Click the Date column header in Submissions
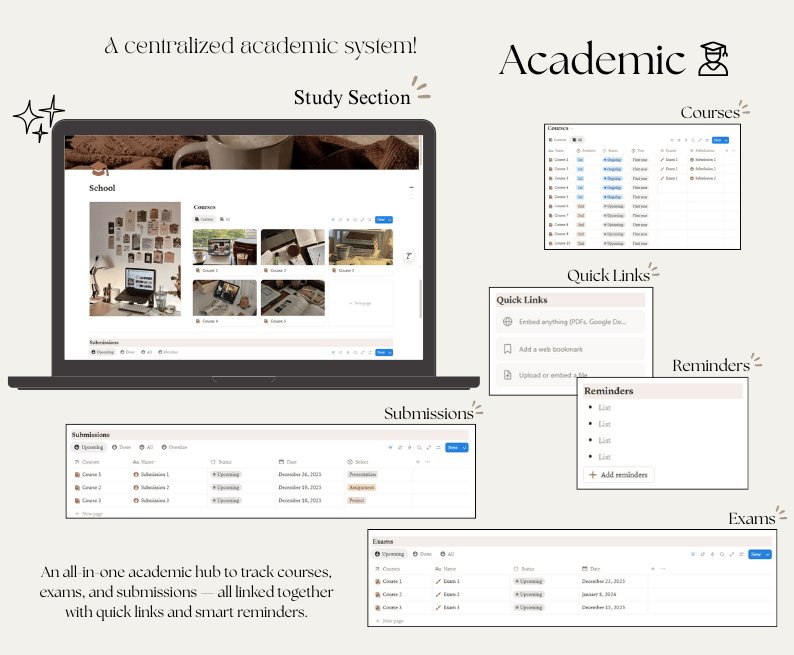 [288, 462]
